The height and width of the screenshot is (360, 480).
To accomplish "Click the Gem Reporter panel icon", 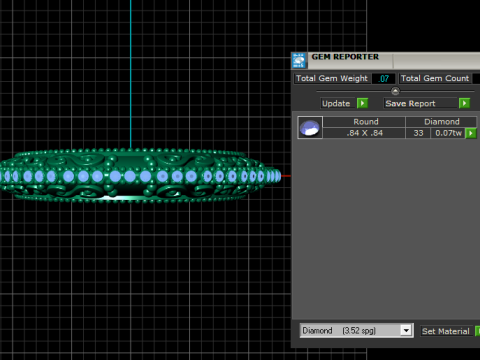I will point(299,61).
